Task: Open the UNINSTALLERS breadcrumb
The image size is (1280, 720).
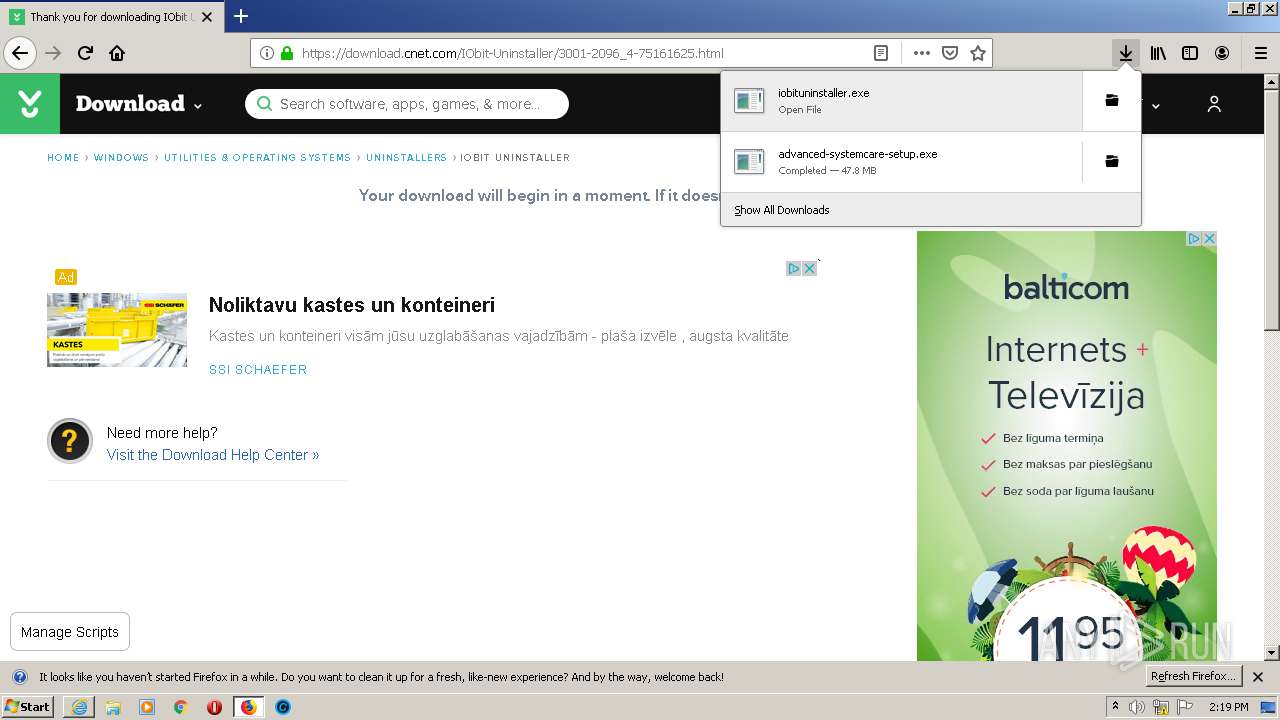Action: (x=406, y=158)
